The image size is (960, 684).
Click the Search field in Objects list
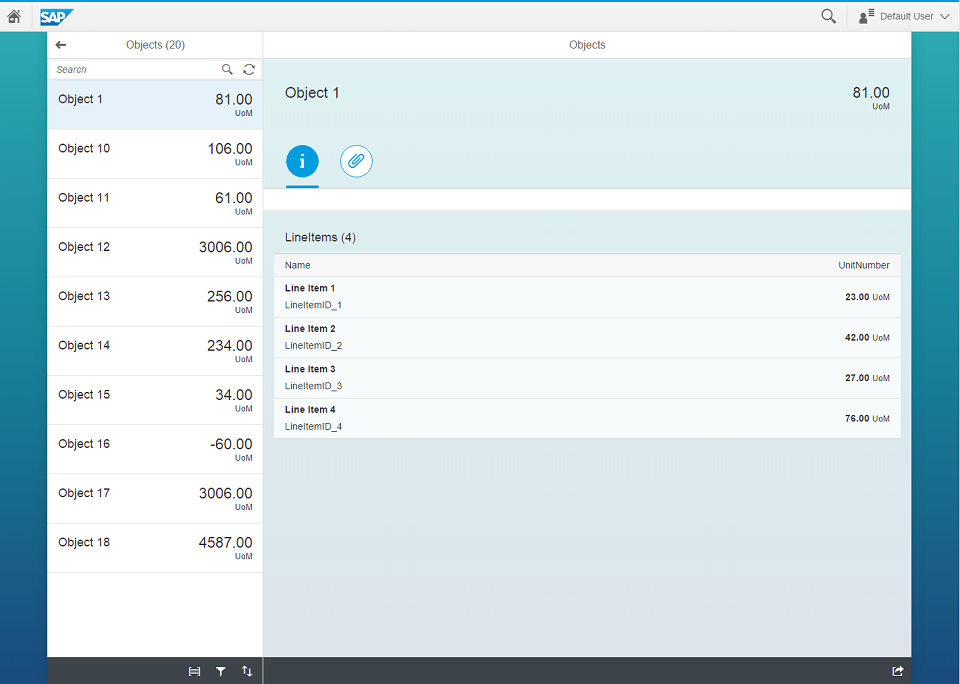[x=135, y=70]
